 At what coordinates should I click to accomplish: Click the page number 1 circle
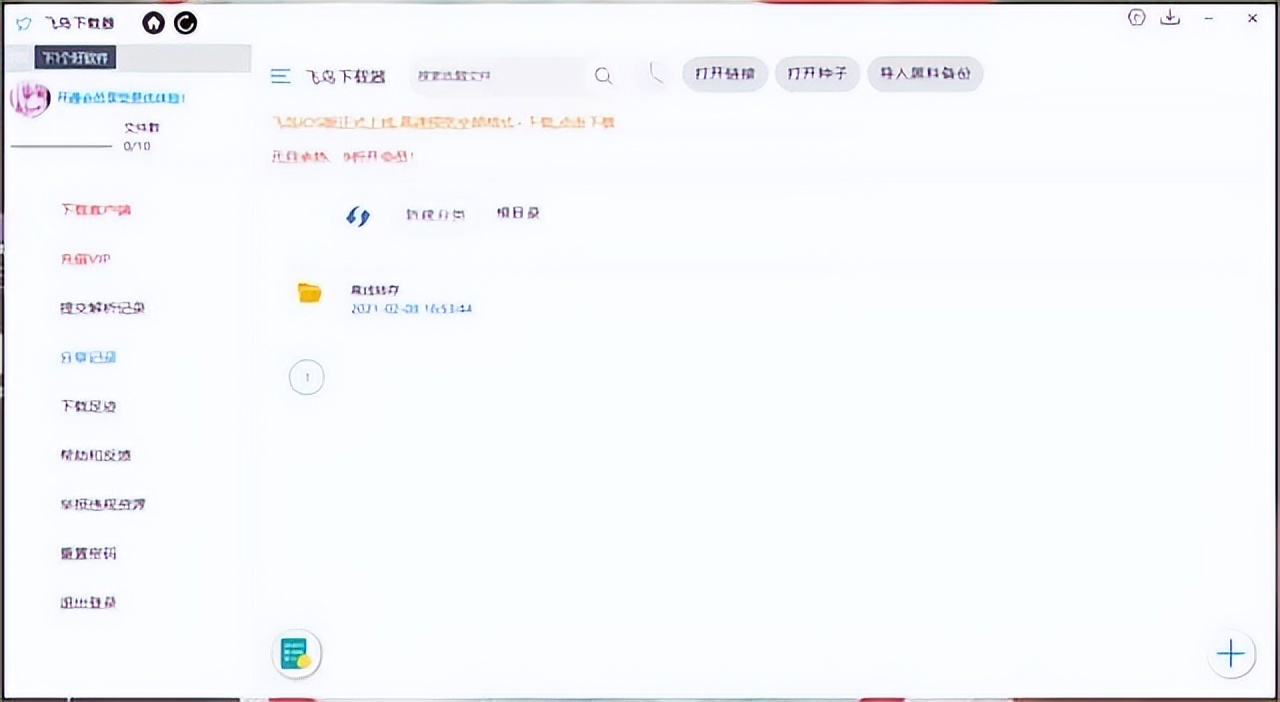click(x=307, y=377)
